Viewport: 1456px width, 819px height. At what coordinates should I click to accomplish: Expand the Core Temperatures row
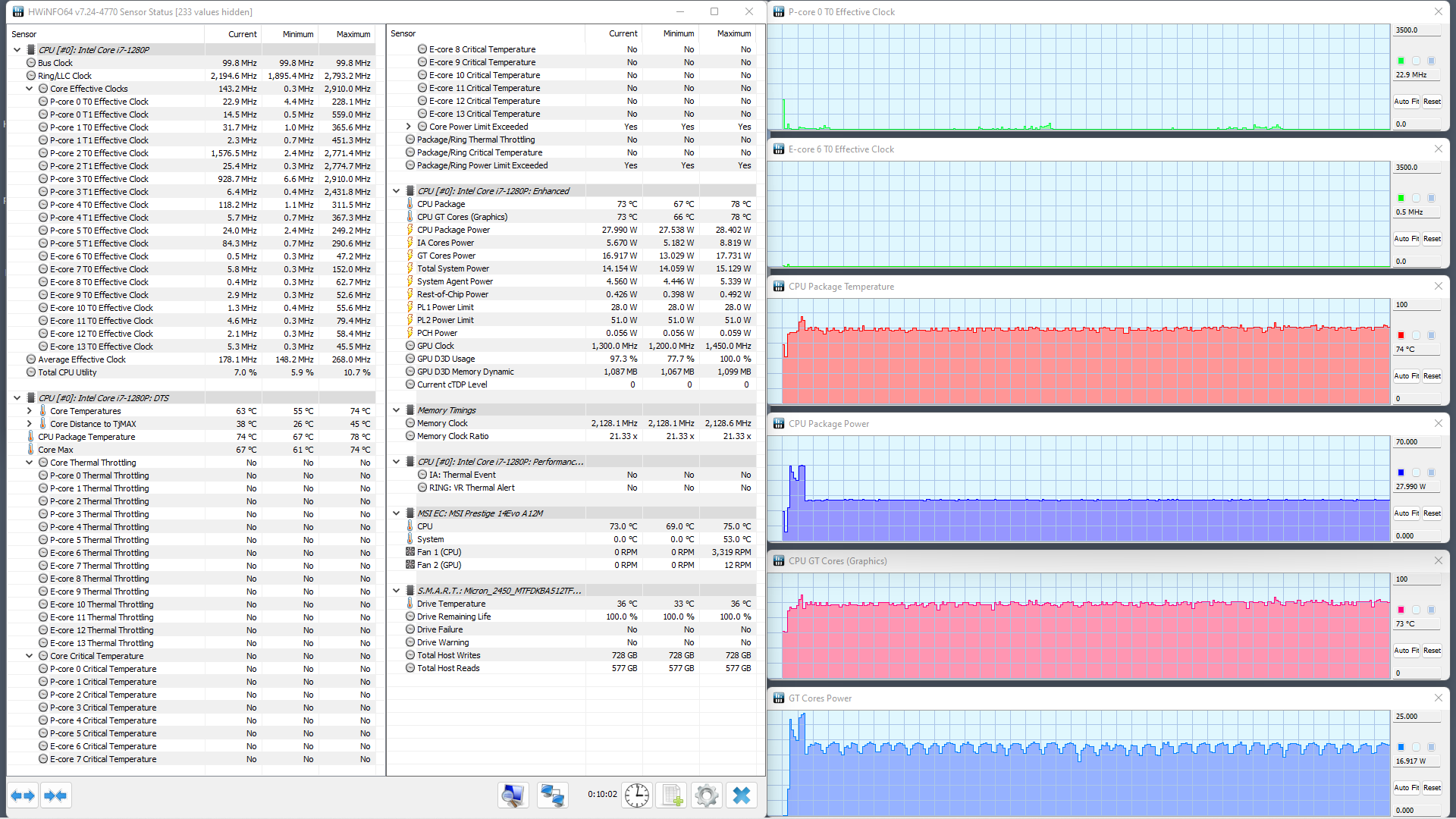30,411
